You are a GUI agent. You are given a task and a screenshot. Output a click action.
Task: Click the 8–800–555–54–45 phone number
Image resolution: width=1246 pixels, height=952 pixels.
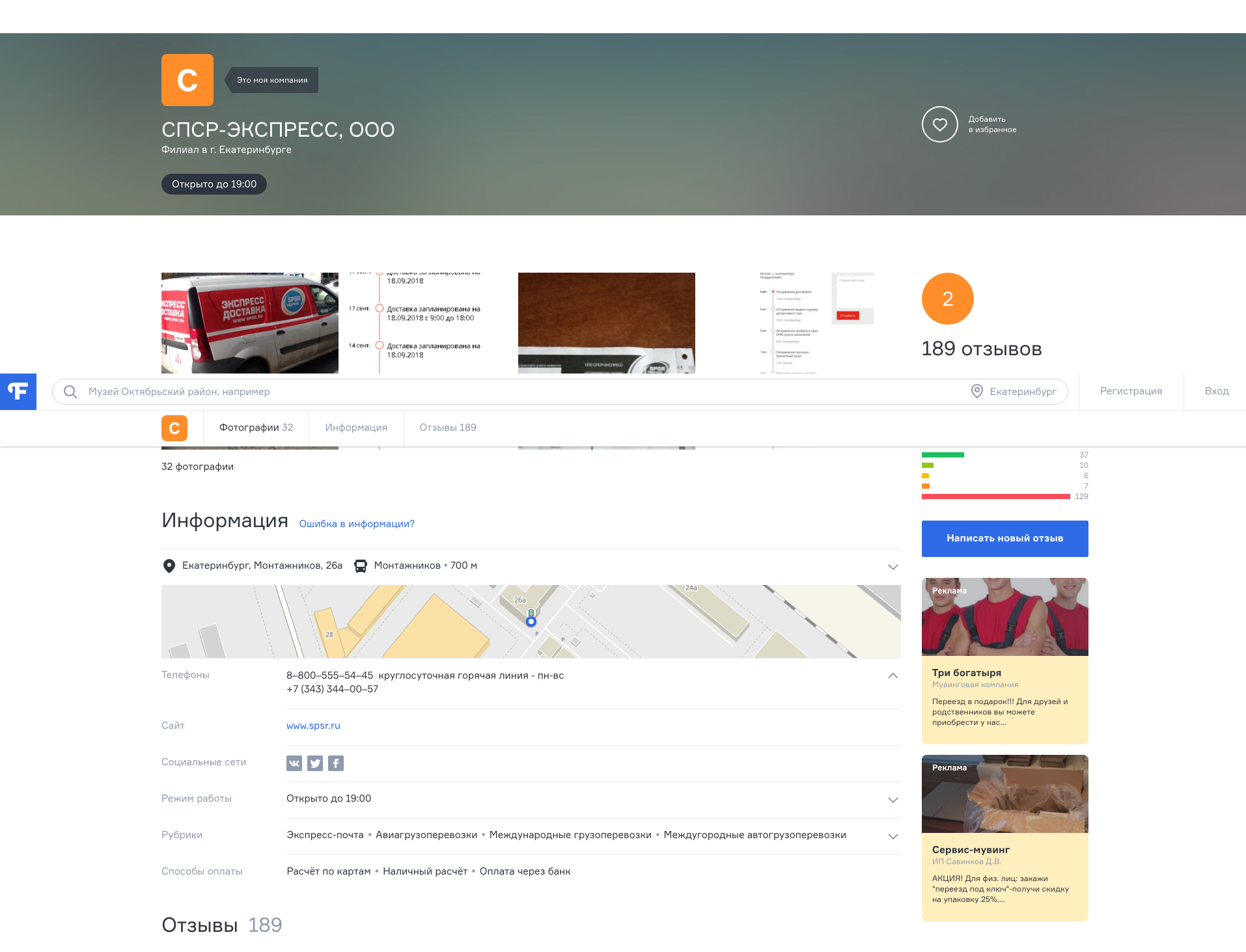click(x=329, y=675)
